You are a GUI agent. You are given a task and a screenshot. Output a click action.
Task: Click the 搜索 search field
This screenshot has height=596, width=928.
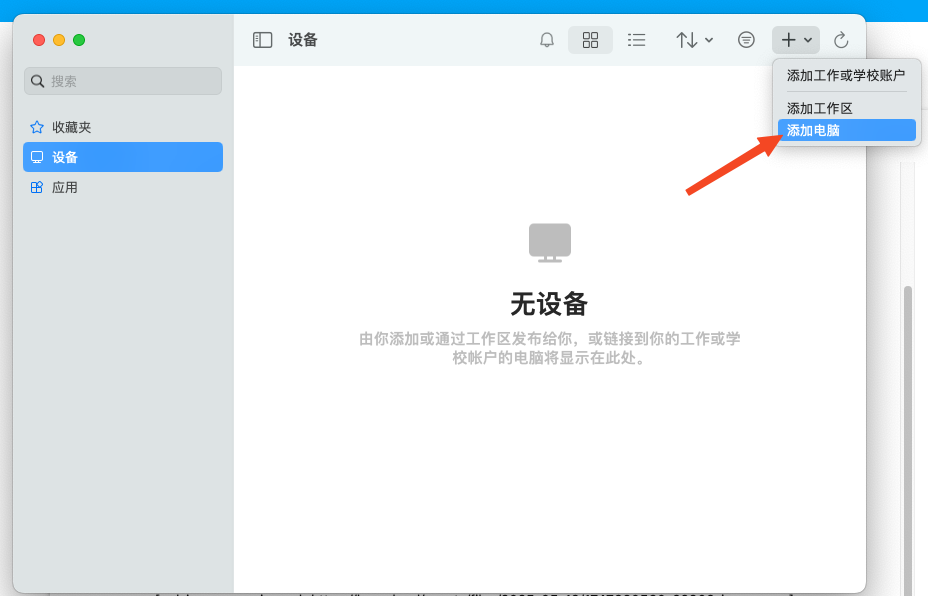tap(123, 81)
